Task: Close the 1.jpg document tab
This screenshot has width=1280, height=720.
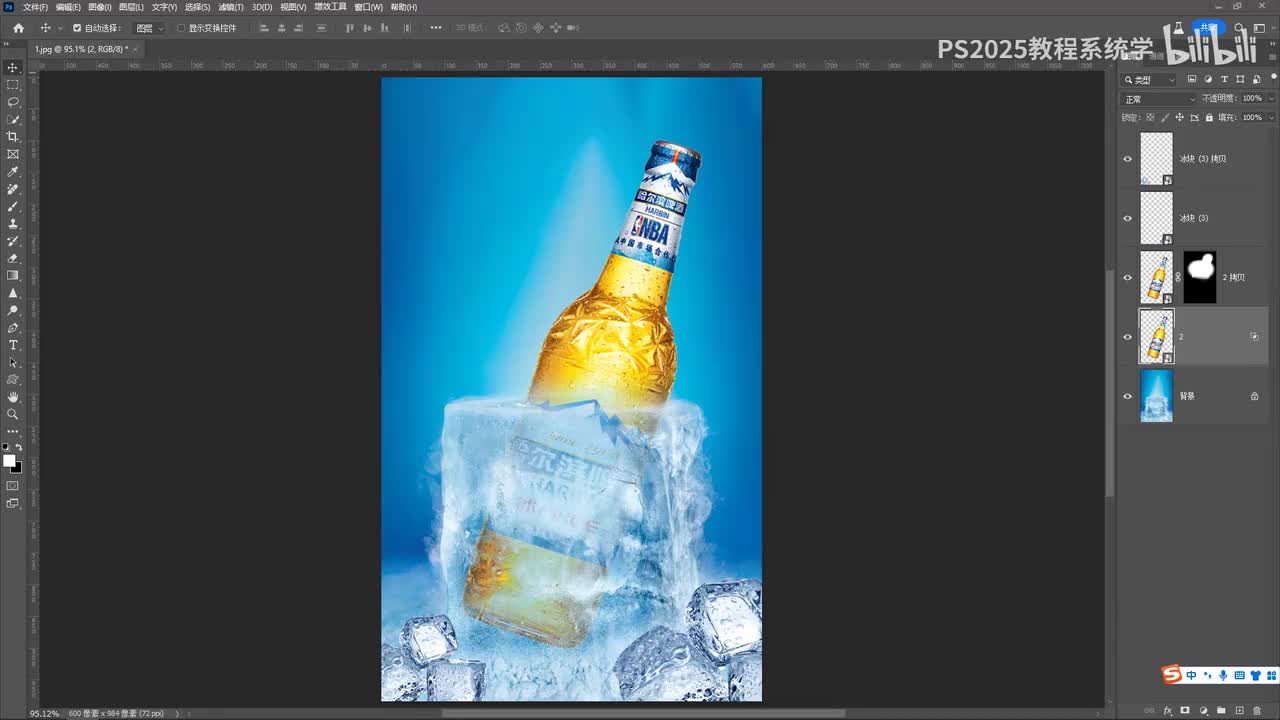Action: pos(135,48)
